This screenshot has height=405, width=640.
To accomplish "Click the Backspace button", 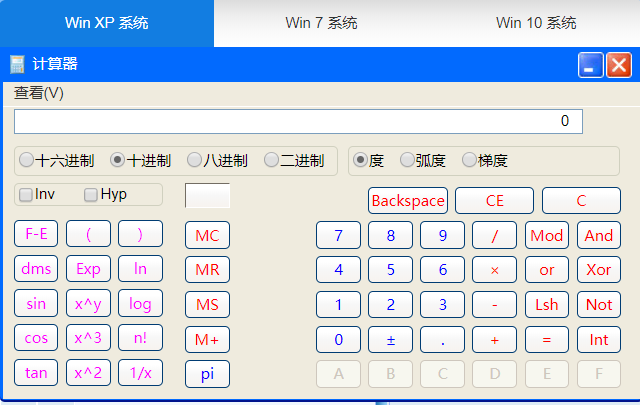I will point(408,200).
